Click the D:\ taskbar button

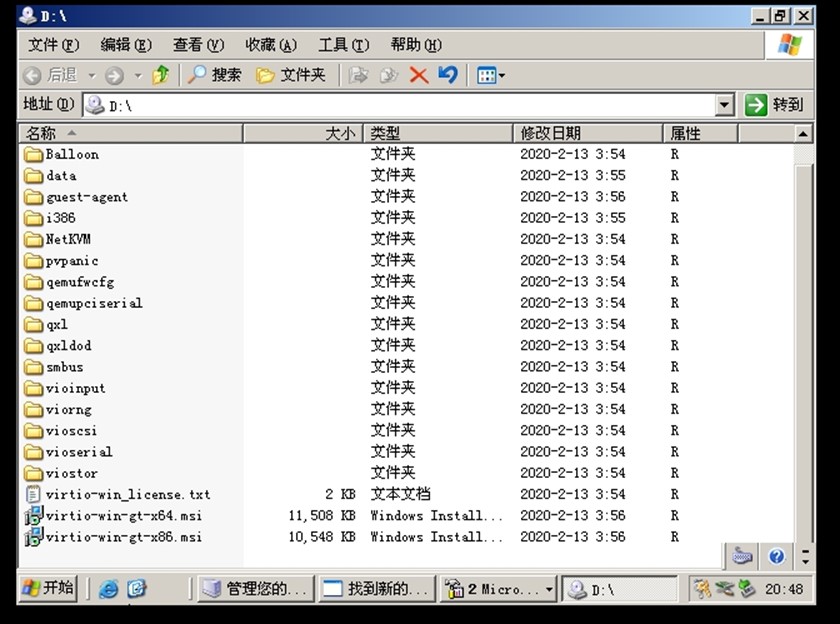(620, 589)
